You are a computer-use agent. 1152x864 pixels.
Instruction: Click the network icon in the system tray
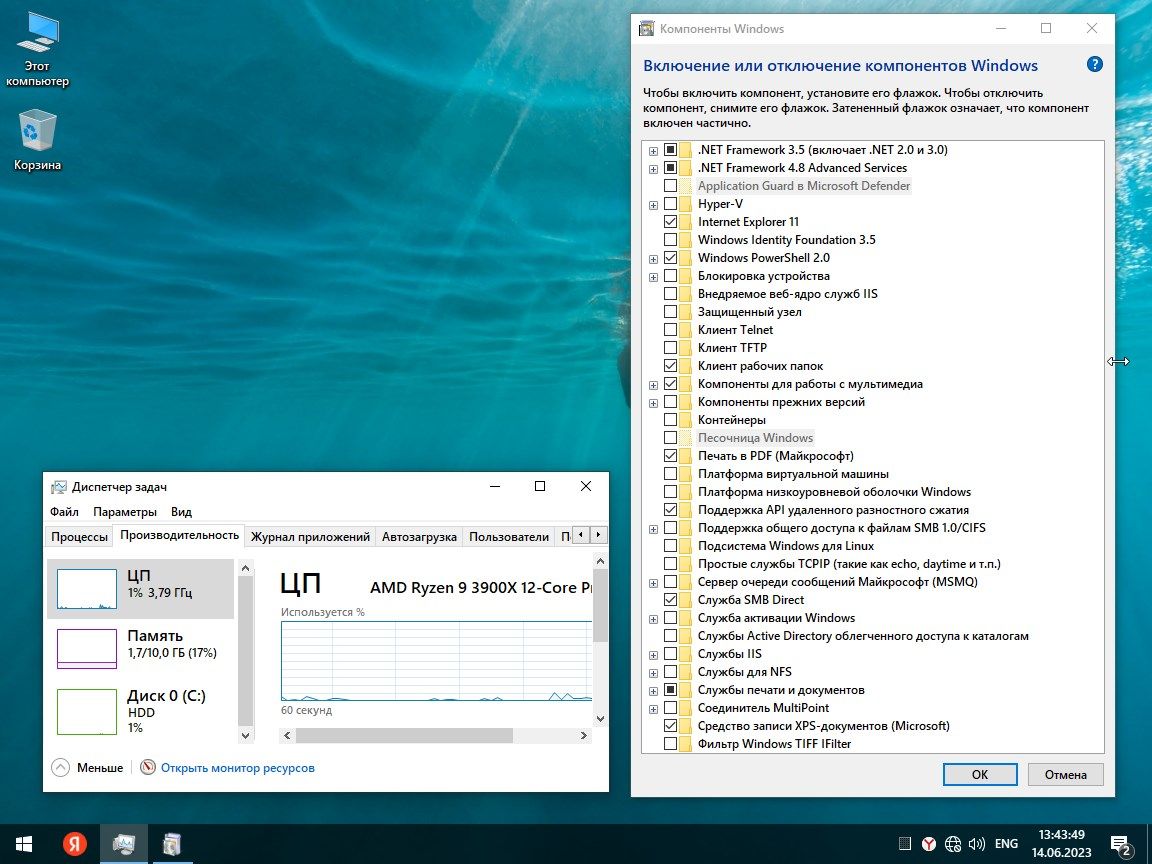[952, 843]
